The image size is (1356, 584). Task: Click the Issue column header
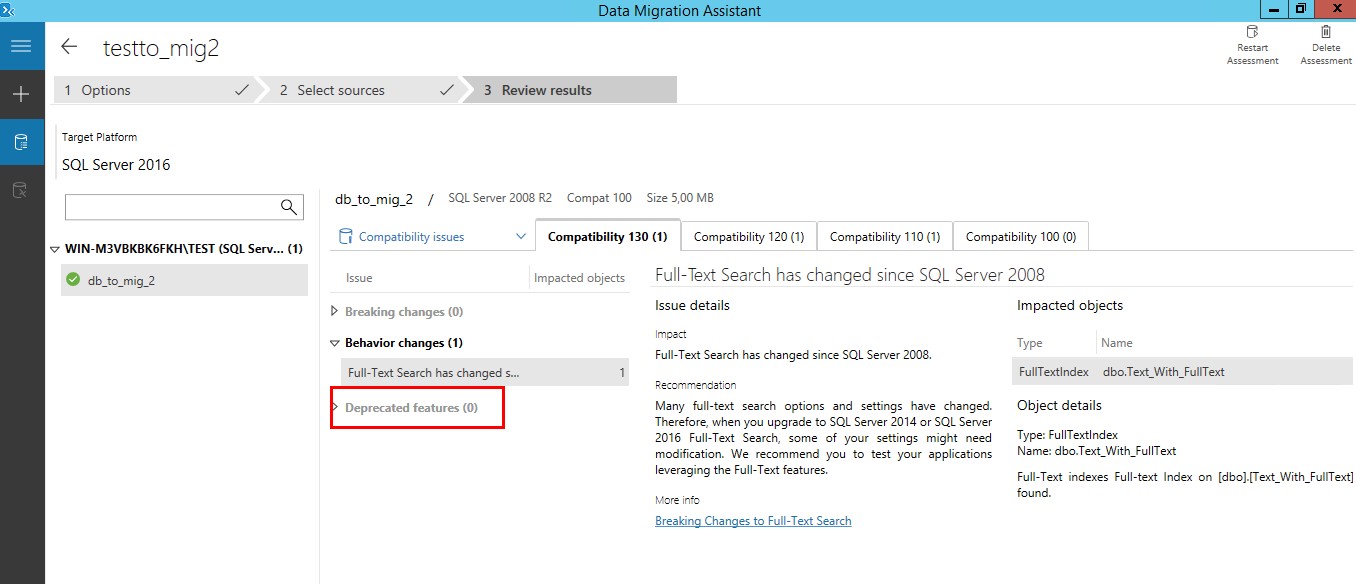[359, 278]
